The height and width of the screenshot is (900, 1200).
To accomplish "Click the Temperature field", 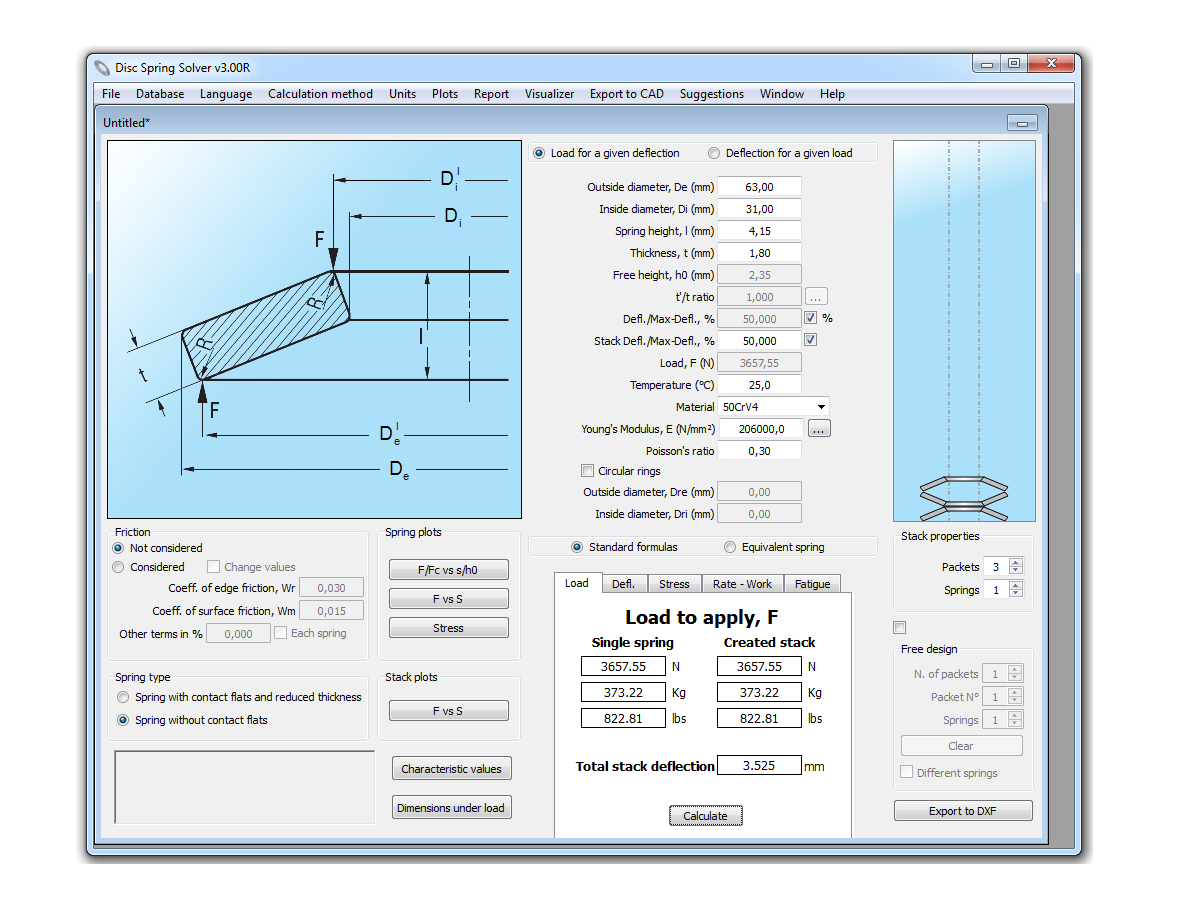I will (x=759, y=385).
